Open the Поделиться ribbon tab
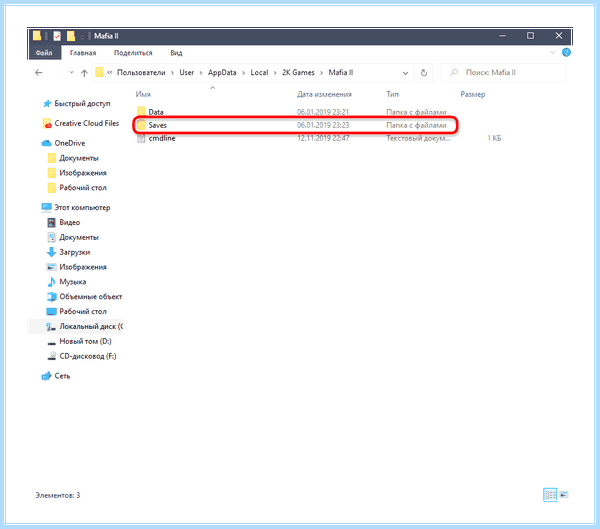Screen dimensions: 600x529 (x=133, y=53)
